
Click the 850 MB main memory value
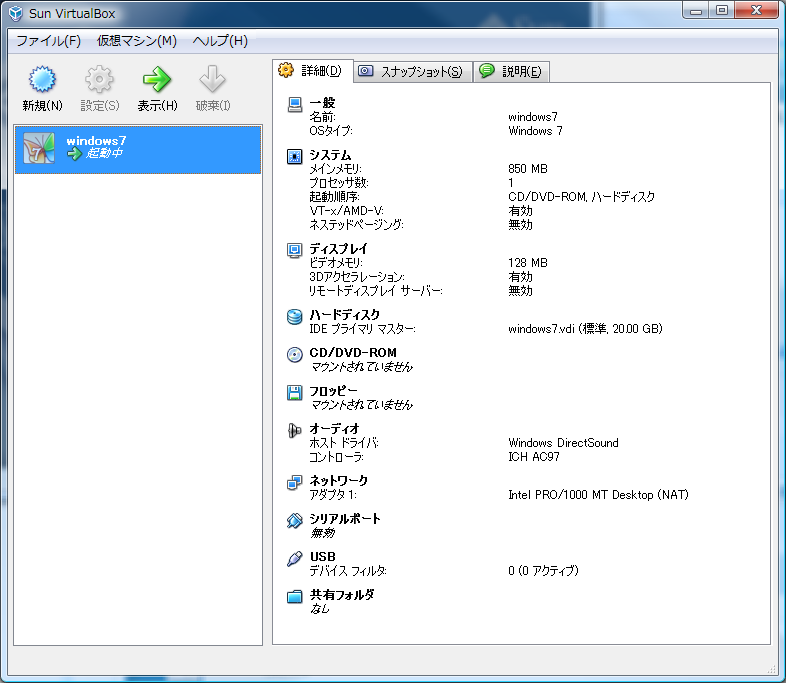tap(528, 169)
